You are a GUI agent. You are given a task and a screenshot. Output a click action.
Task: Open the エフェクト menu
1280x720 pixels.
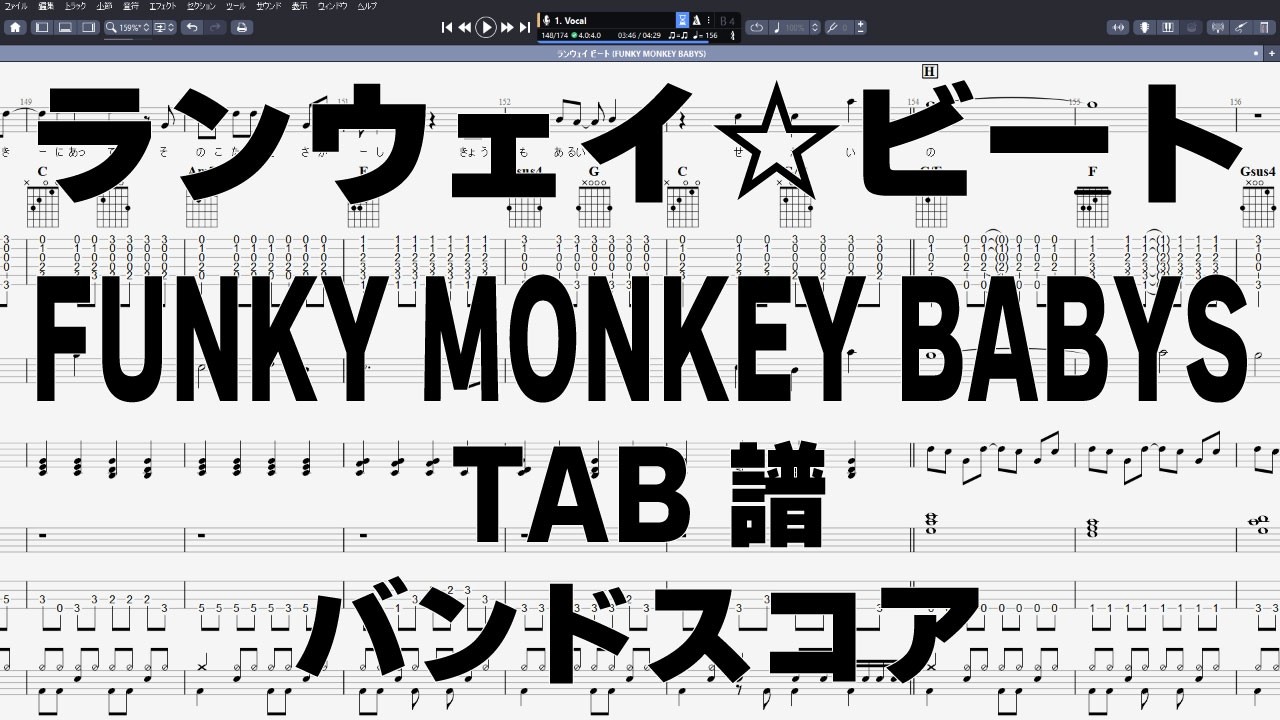[163, 6]
